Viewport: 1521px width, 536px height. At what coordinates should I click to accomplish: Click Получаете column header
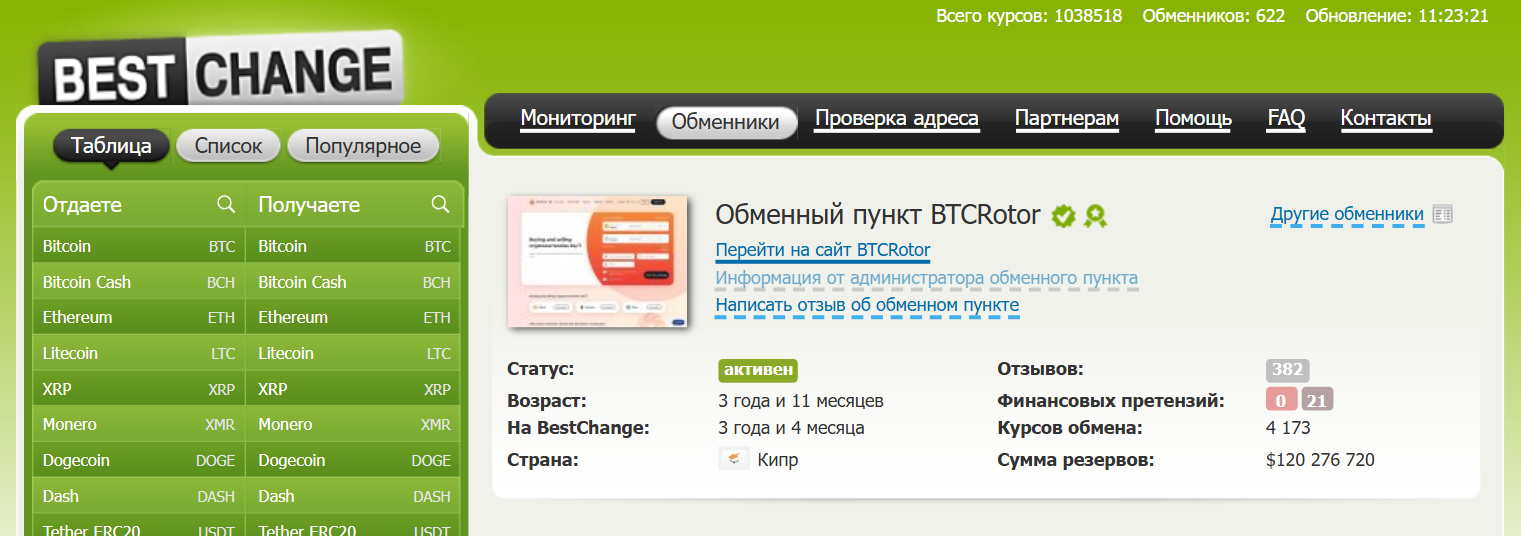309,204
